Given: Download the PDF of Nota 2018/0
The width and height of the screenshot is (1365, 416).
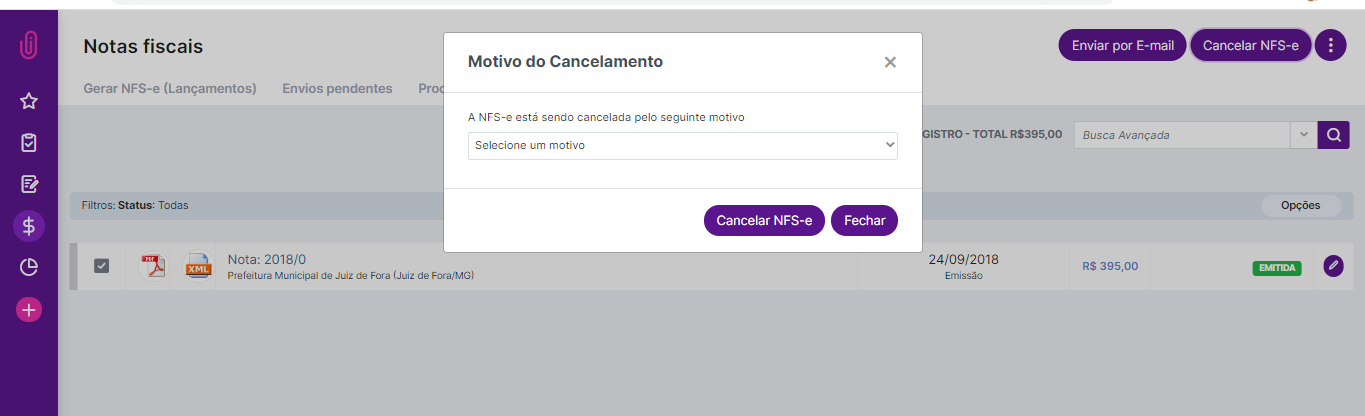Looking at the screenshot, I should coord(153,266).
